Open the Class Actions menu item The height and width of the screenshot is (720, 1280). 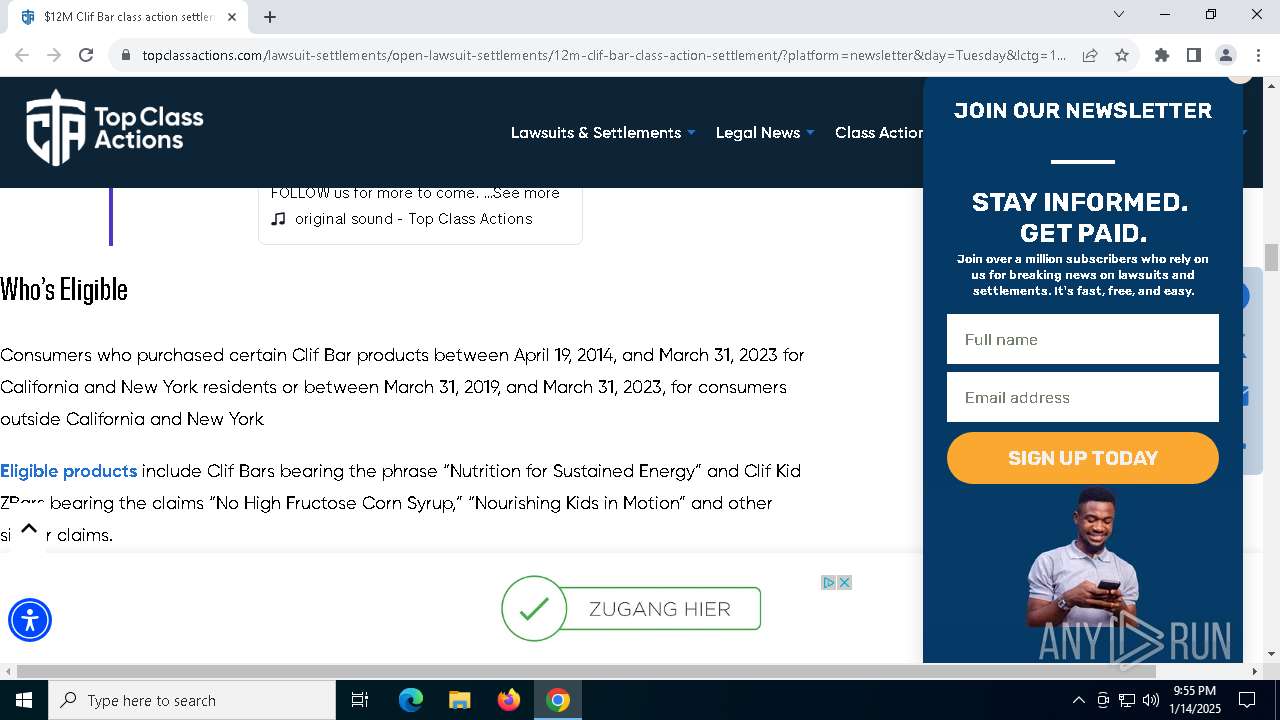pyautogui.click(x=879, y=132)
